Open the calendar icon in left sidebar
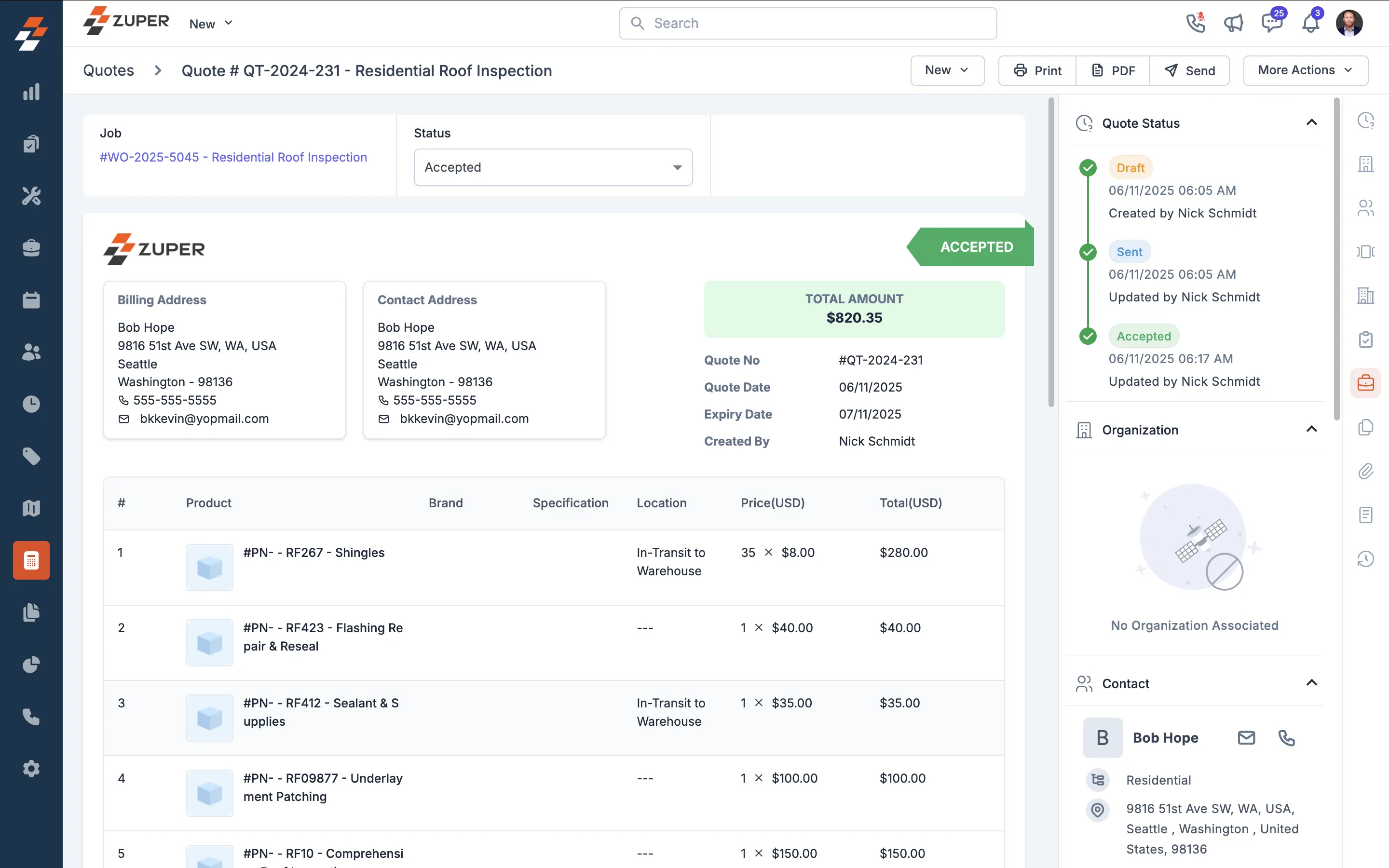 point(31,300)
